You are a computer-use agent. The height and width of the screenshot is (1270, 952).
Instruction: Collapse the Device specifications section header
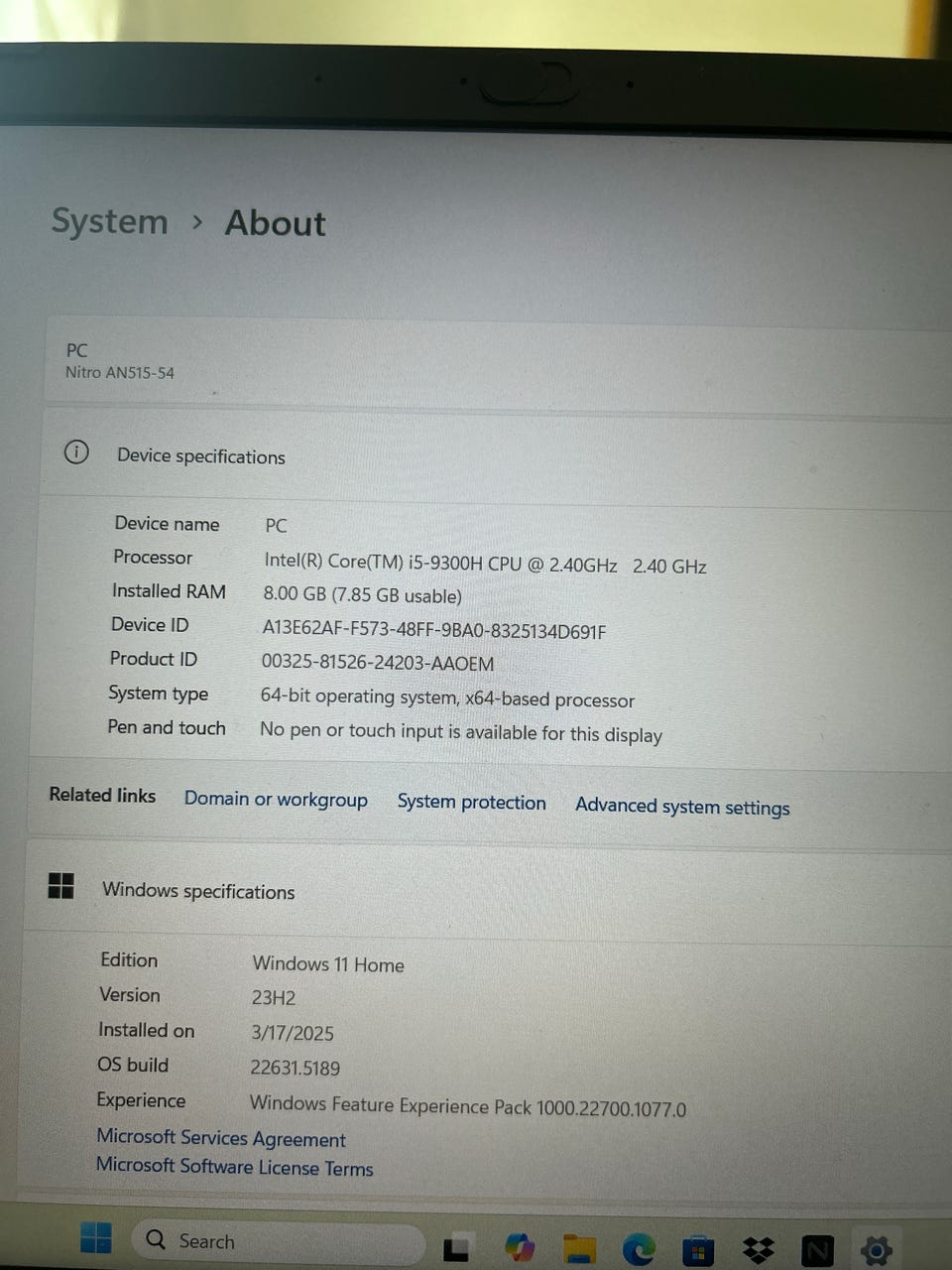[x=496, y=456]
